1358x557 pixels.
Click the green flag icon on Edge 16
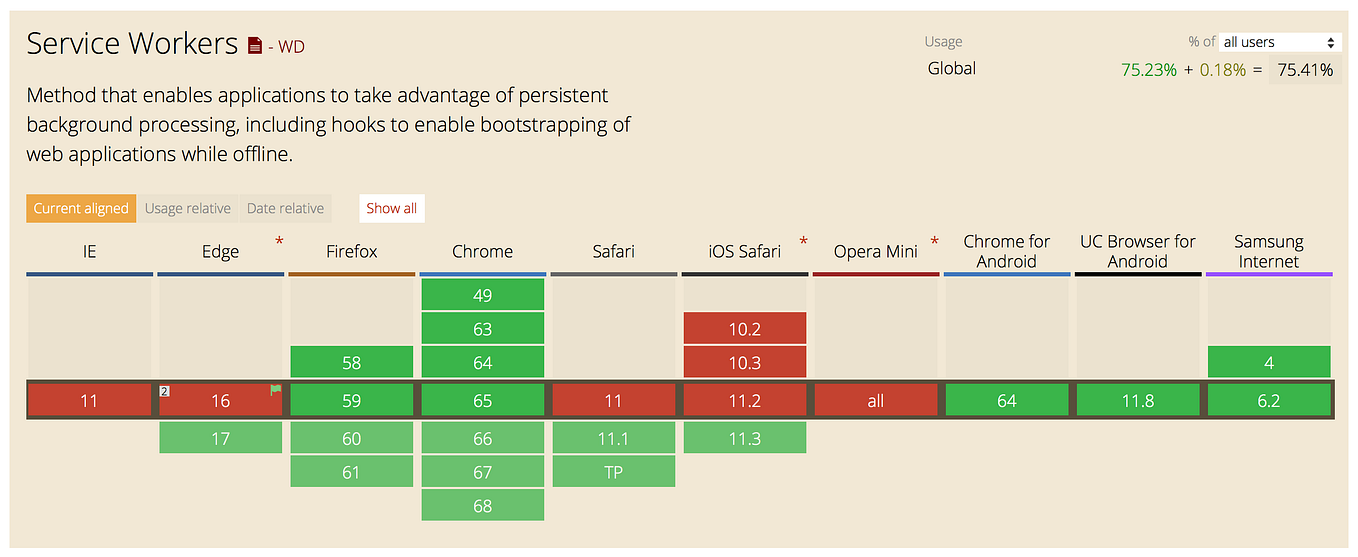275,390
